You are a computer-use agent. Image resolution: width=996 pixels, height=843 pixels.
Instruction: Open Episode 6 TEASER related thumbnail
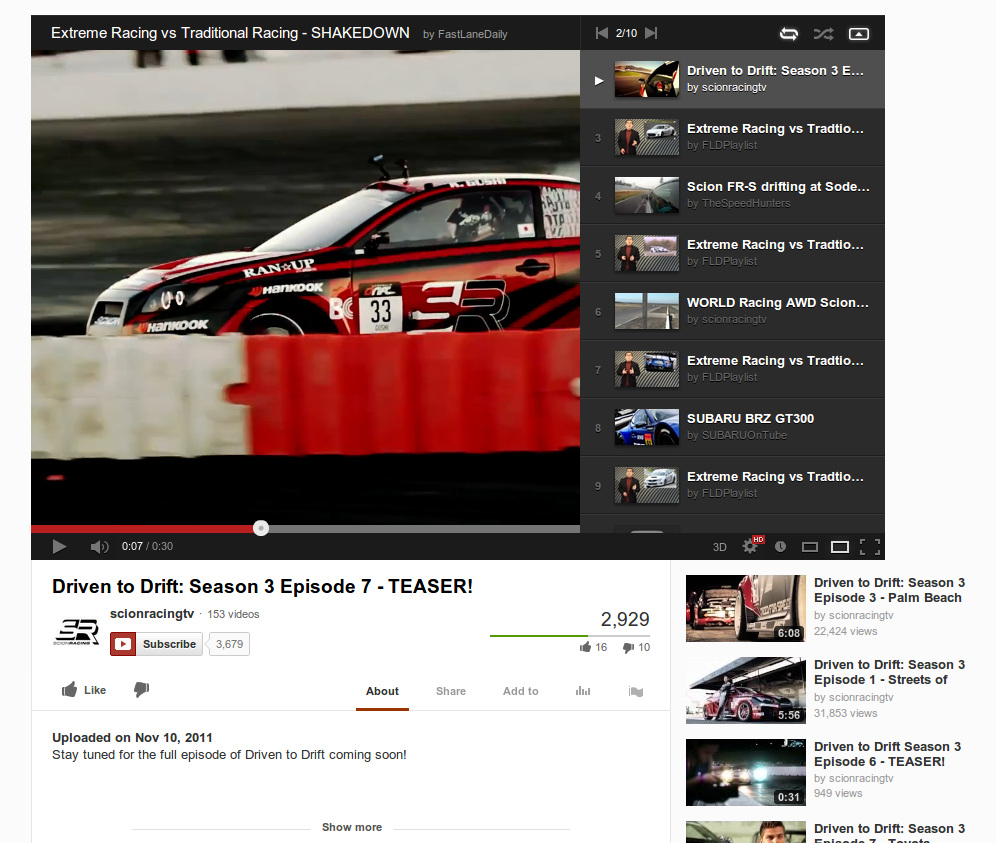point(746,772)
